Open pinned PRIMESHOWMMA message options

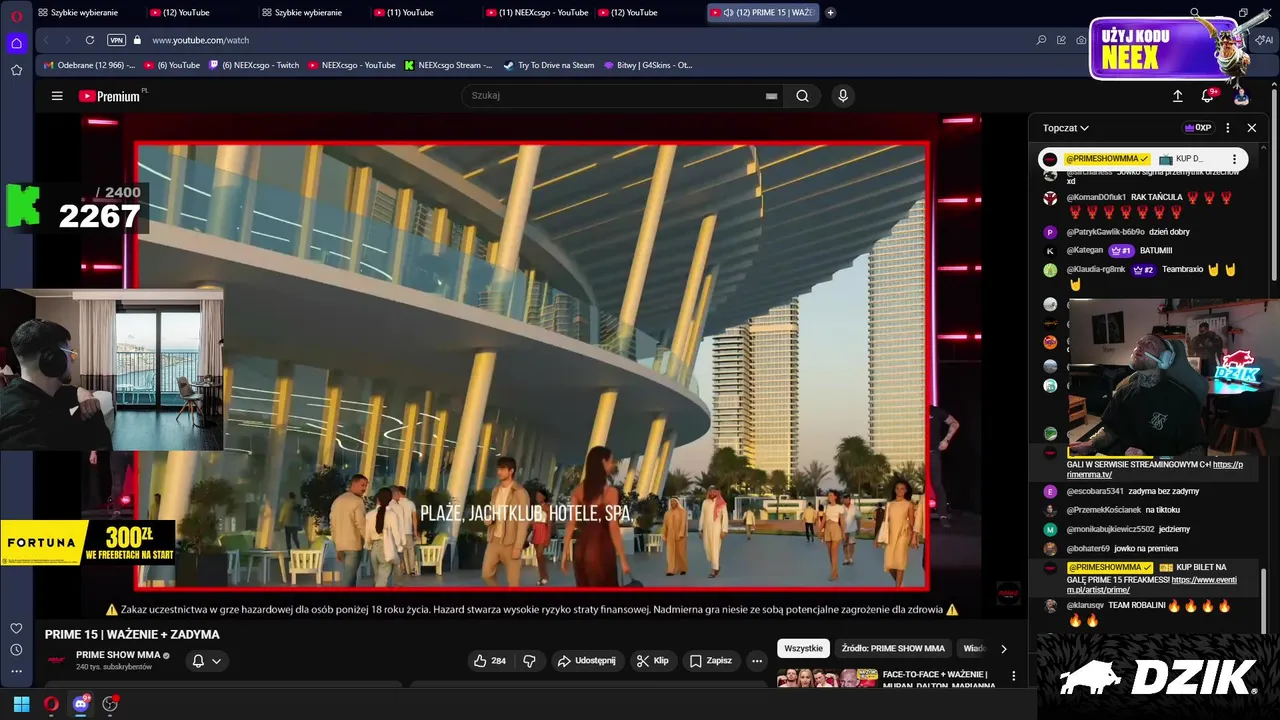(1234, 159)
